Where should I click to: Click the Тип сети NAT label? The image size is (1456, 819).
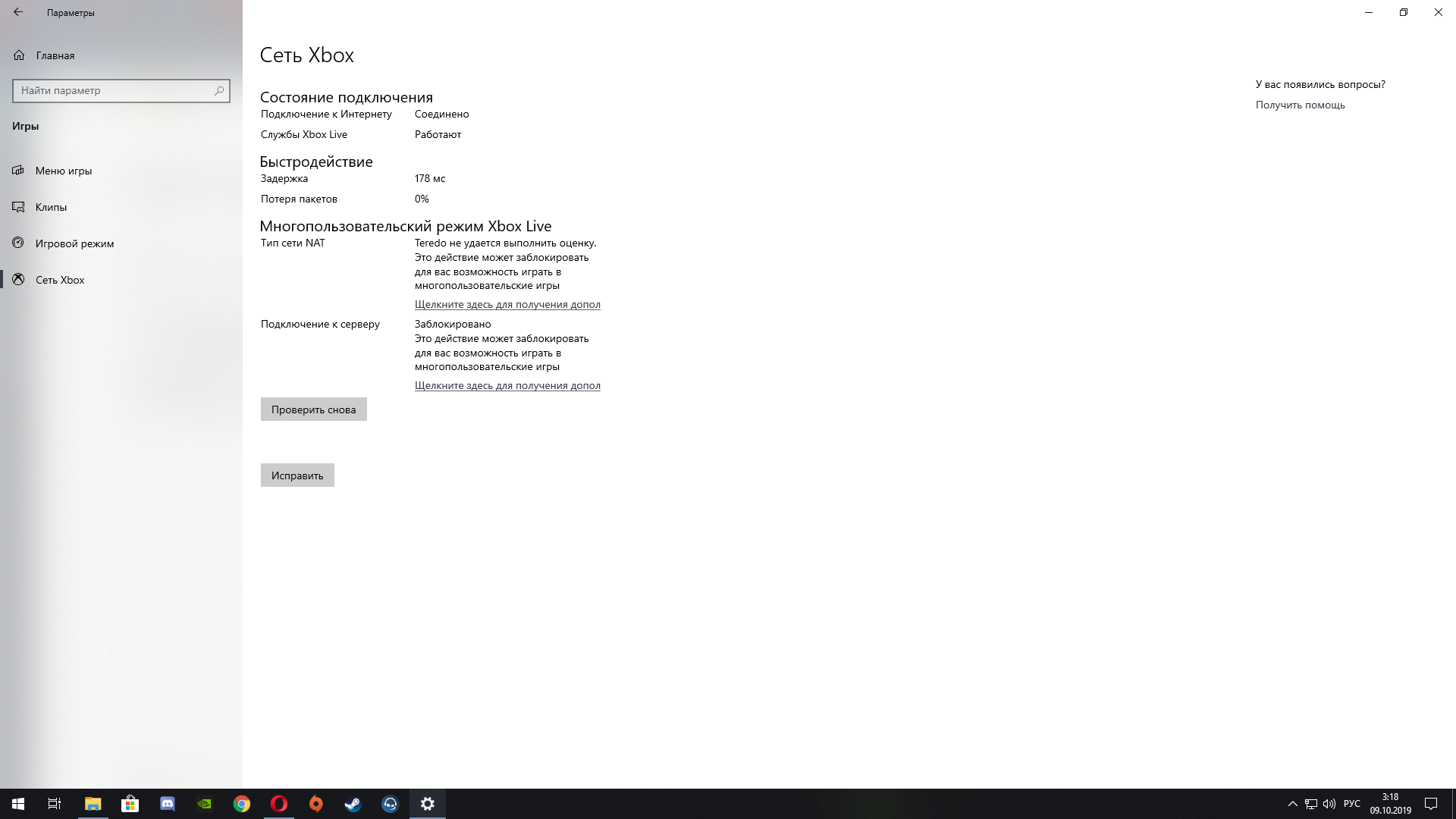(293, 243)
